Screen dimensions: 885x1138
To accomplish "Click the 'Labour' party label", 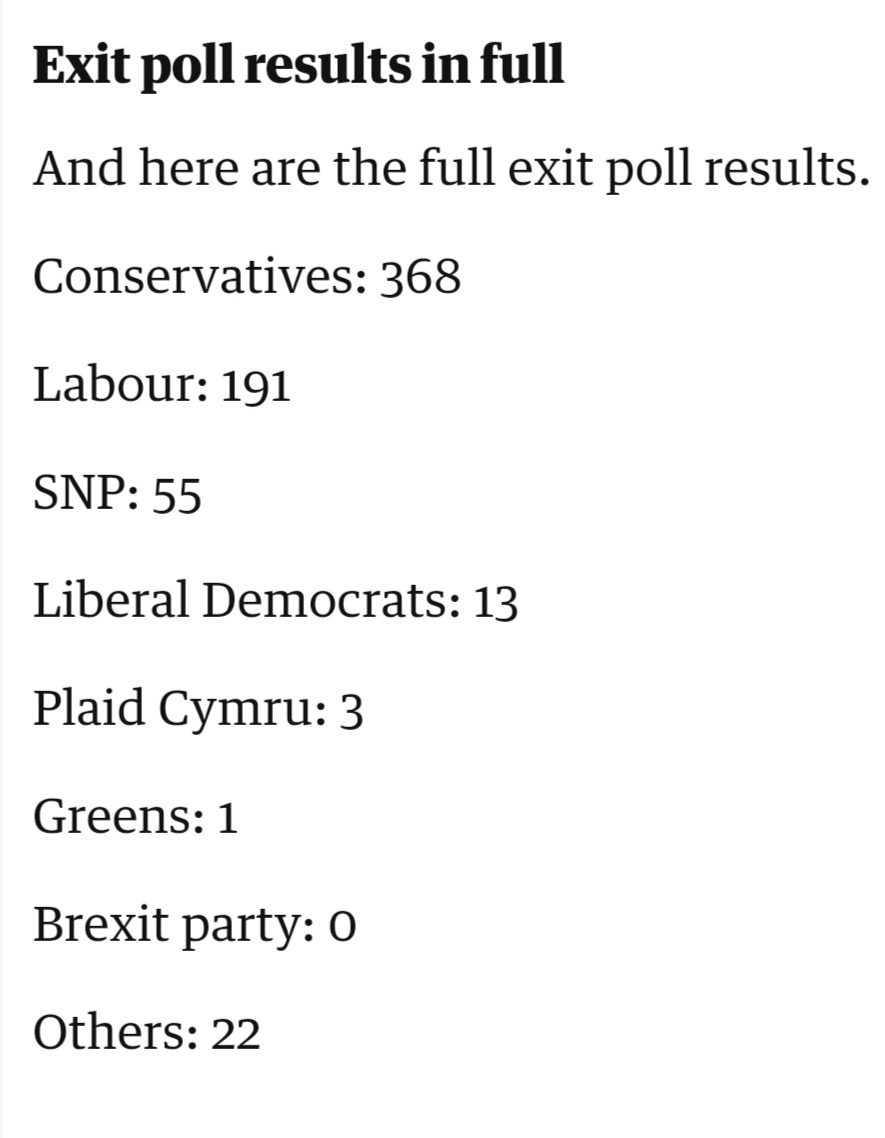I will click(x=116, y=385).
